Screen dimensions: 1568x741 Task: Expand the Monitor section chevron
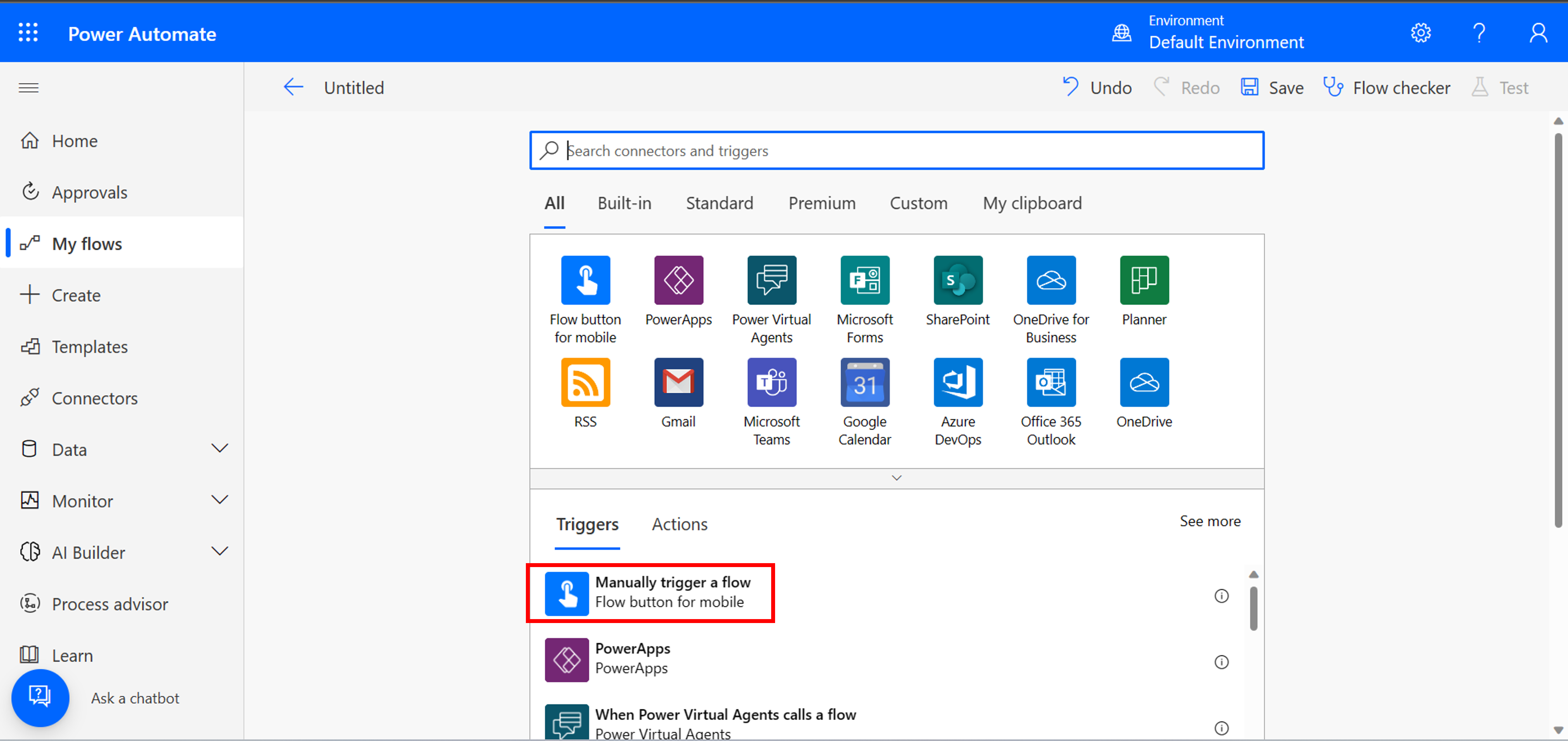[219, 500]
